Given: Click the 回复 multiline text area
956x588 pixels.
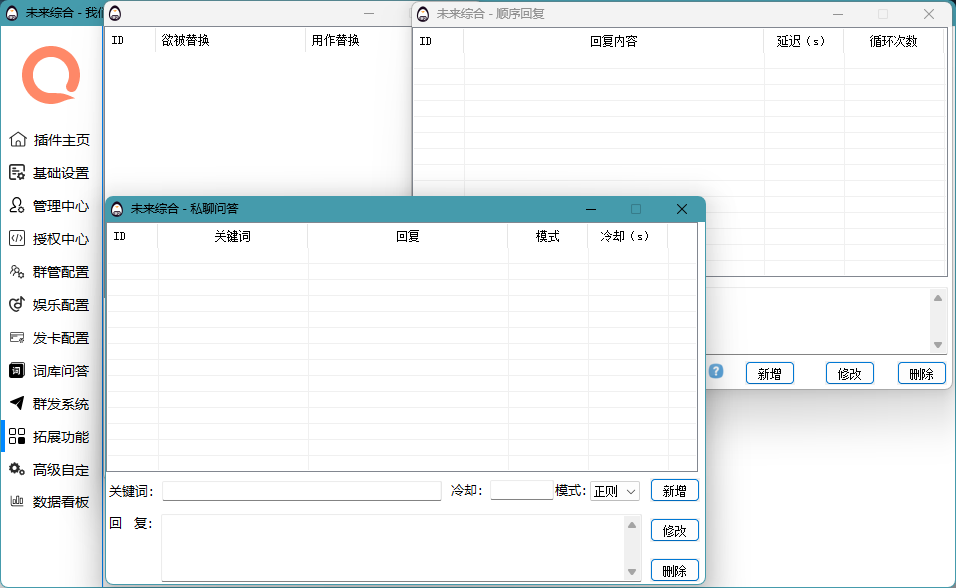Looking at the screenshot, I should coord(392,547).
